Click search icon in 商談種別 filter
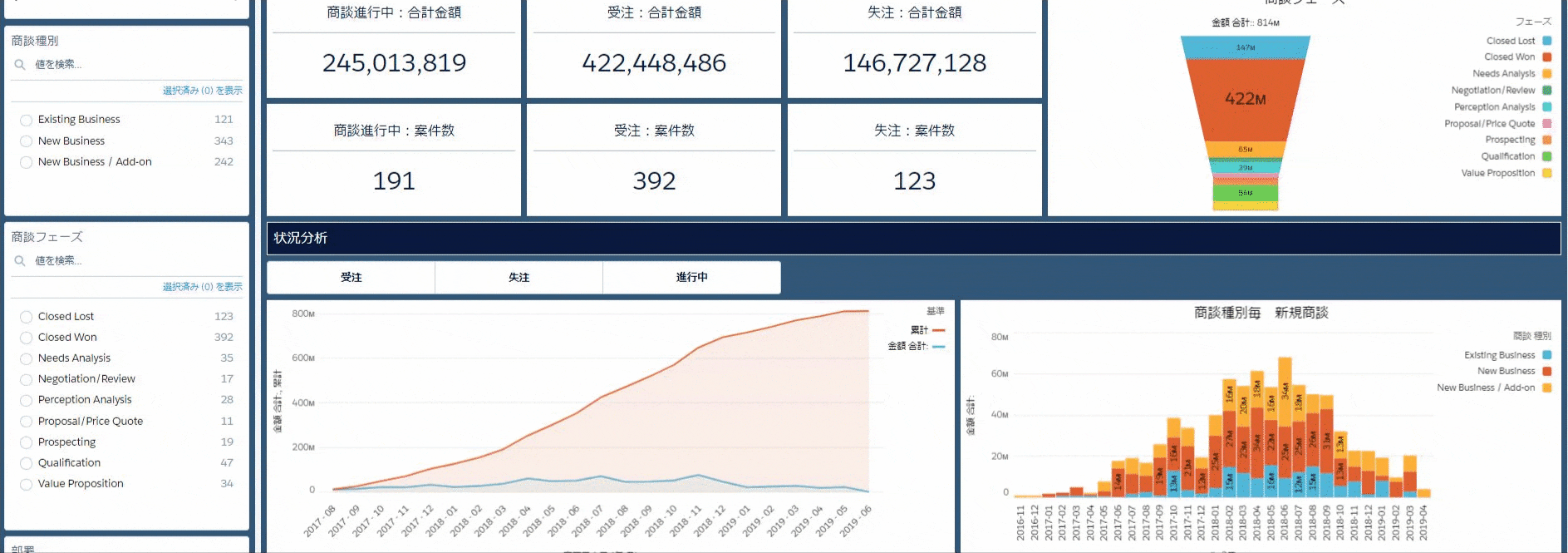Viewport: 1568px width, 553px height. 20,64
